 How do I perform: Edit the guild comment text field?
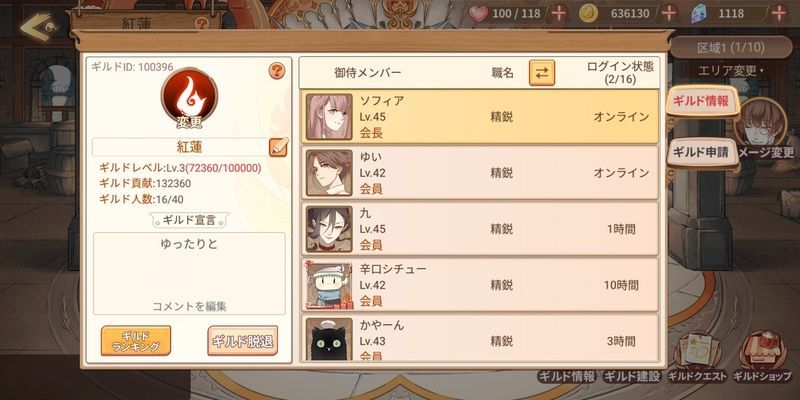pos(189,273)
